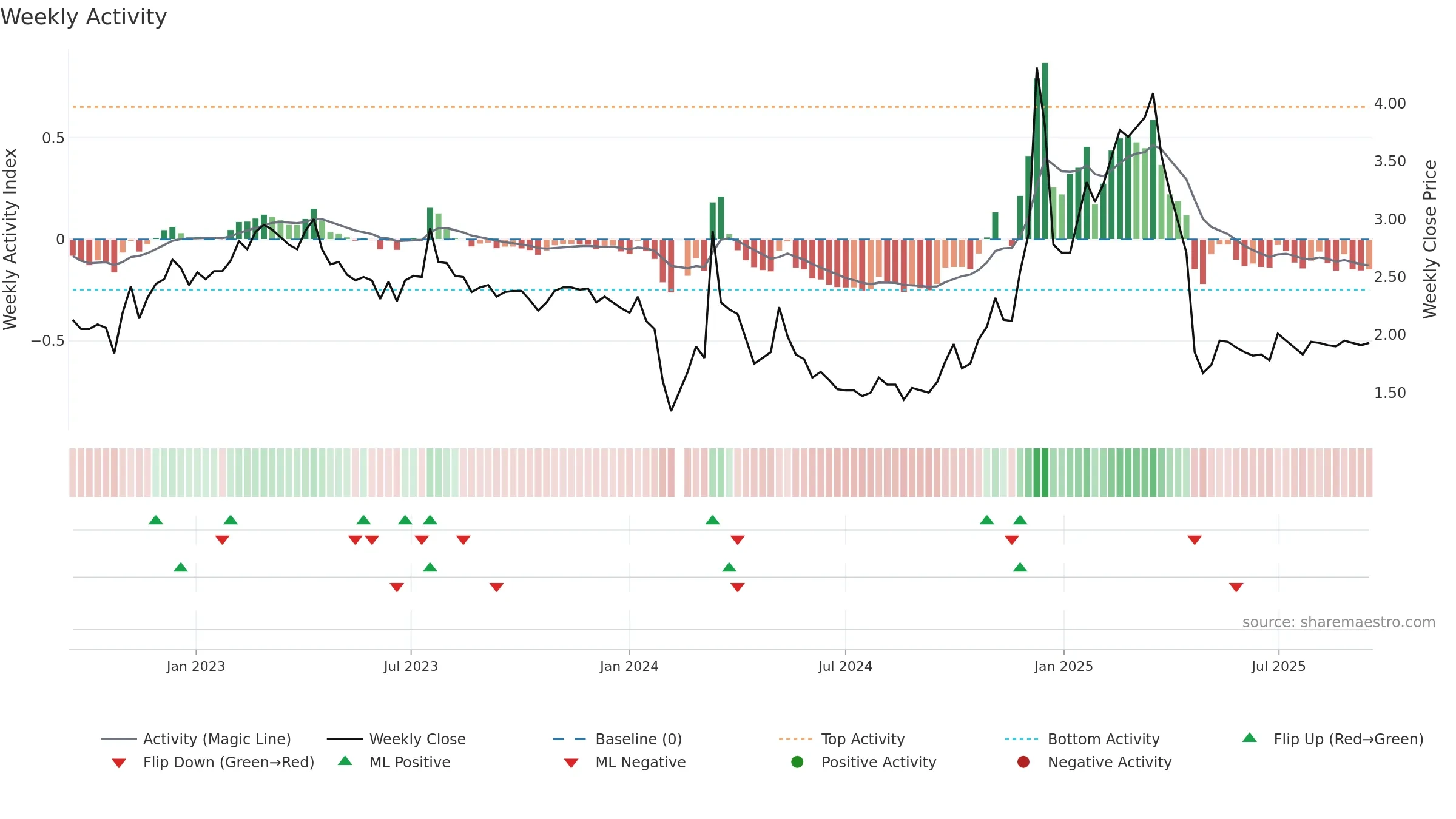Click the Jan 2025 x-axis label
The image size is (1456, 819).
[1063, 667]
